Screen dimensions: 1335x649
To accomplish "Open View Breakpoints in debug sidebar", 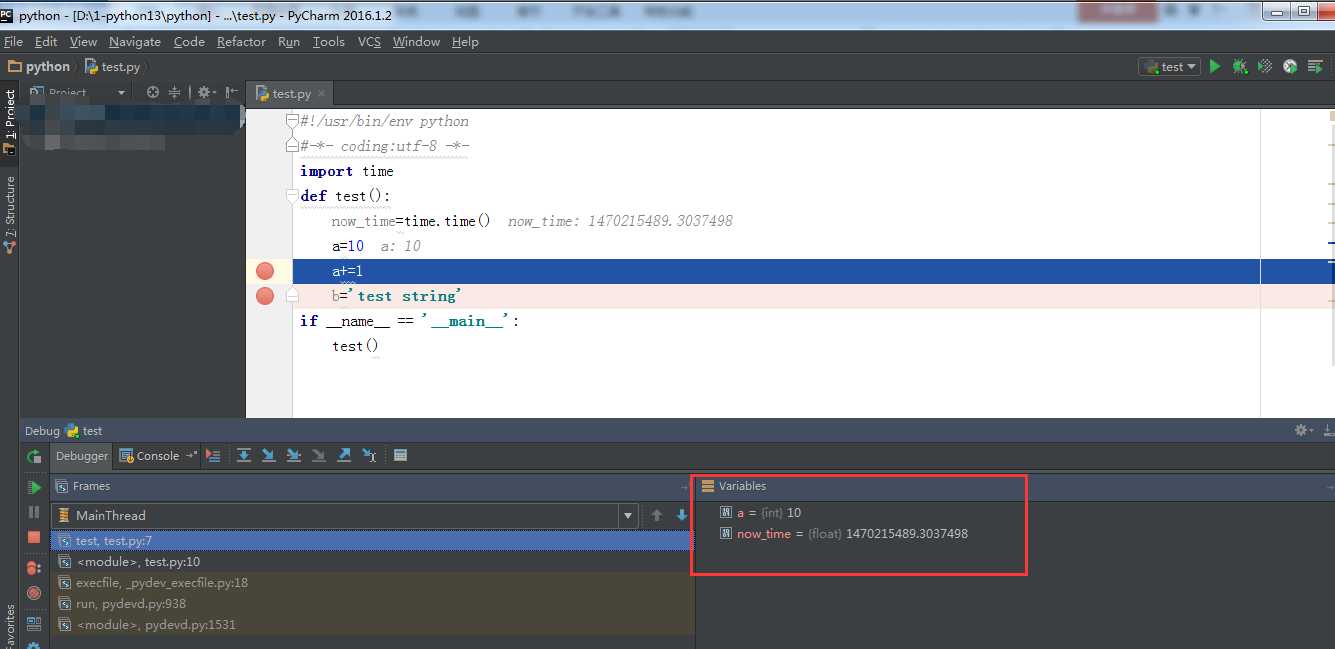I will (x=34, y=568).
